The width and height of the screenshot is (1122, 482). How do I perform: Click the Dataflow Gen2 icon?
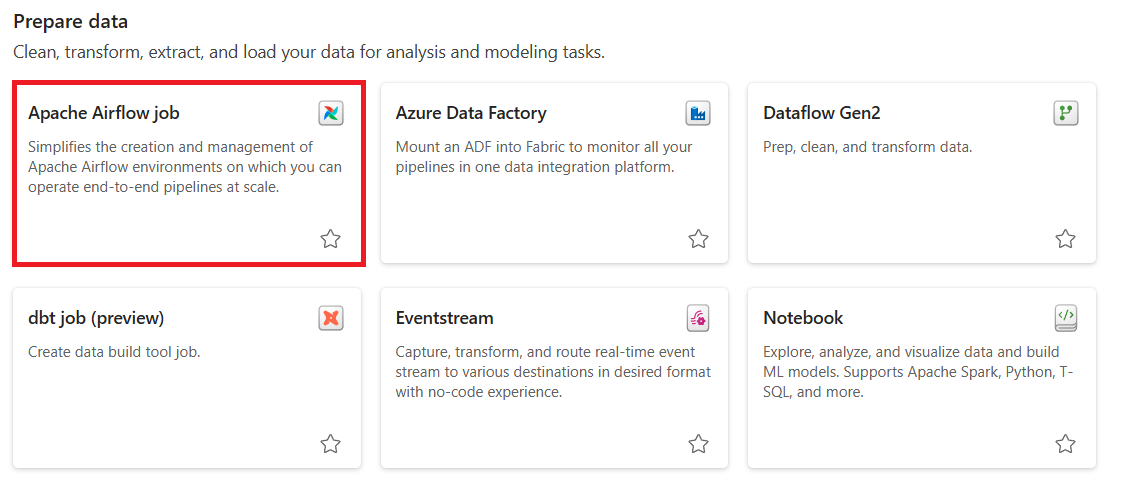1065,113
